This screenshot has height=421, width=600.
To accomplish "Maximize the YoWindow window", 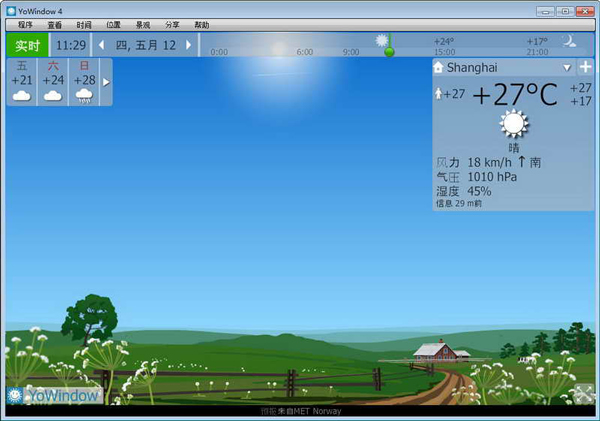I will click(x=565, y=11).
